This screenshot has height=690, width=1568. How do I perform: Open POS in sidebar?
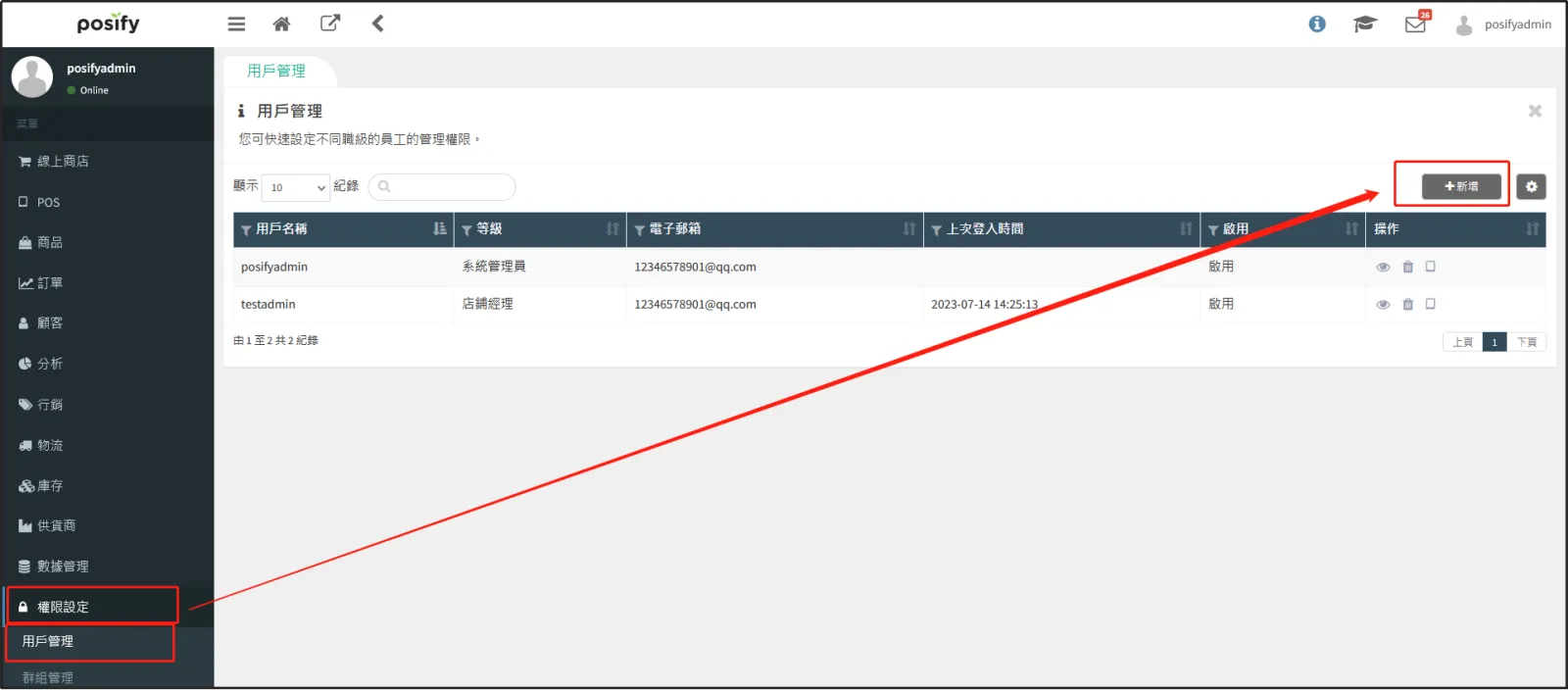point(108,202)
